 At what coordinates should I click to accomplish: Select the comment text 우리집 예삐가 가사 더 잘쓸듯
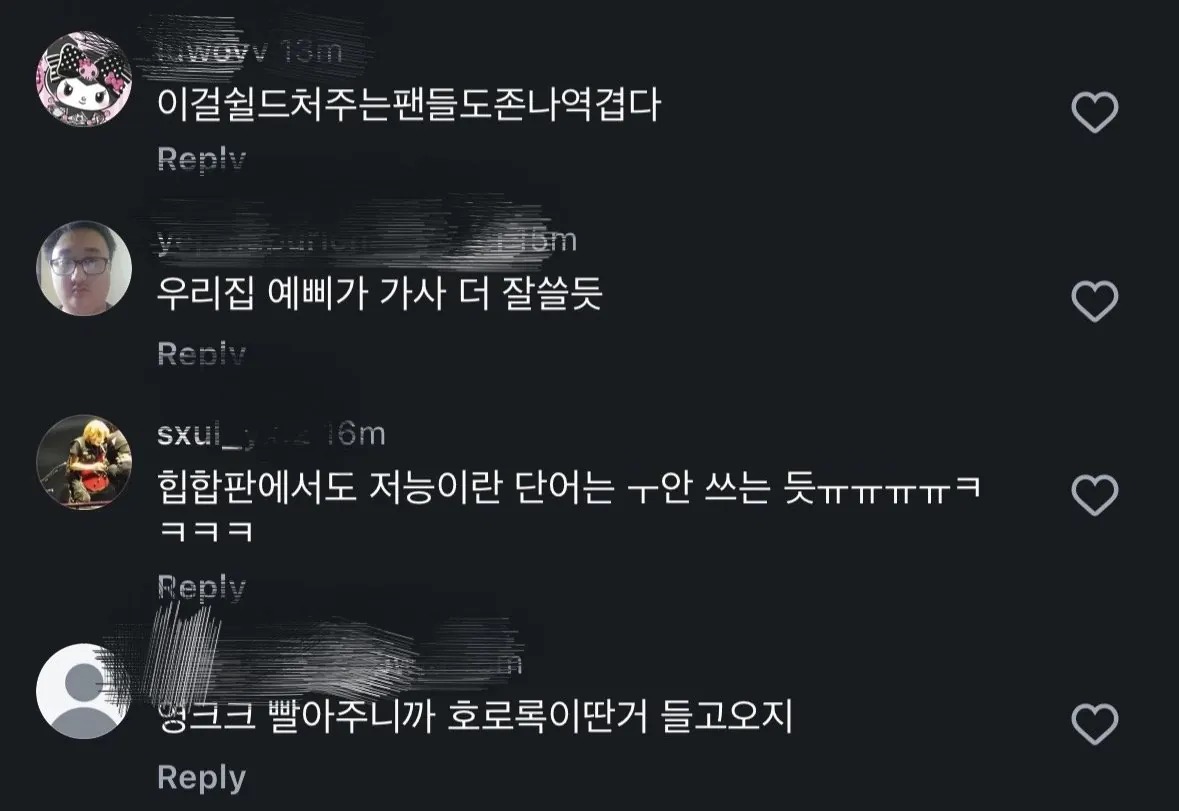pyautogui.click(x=380, y=293)
